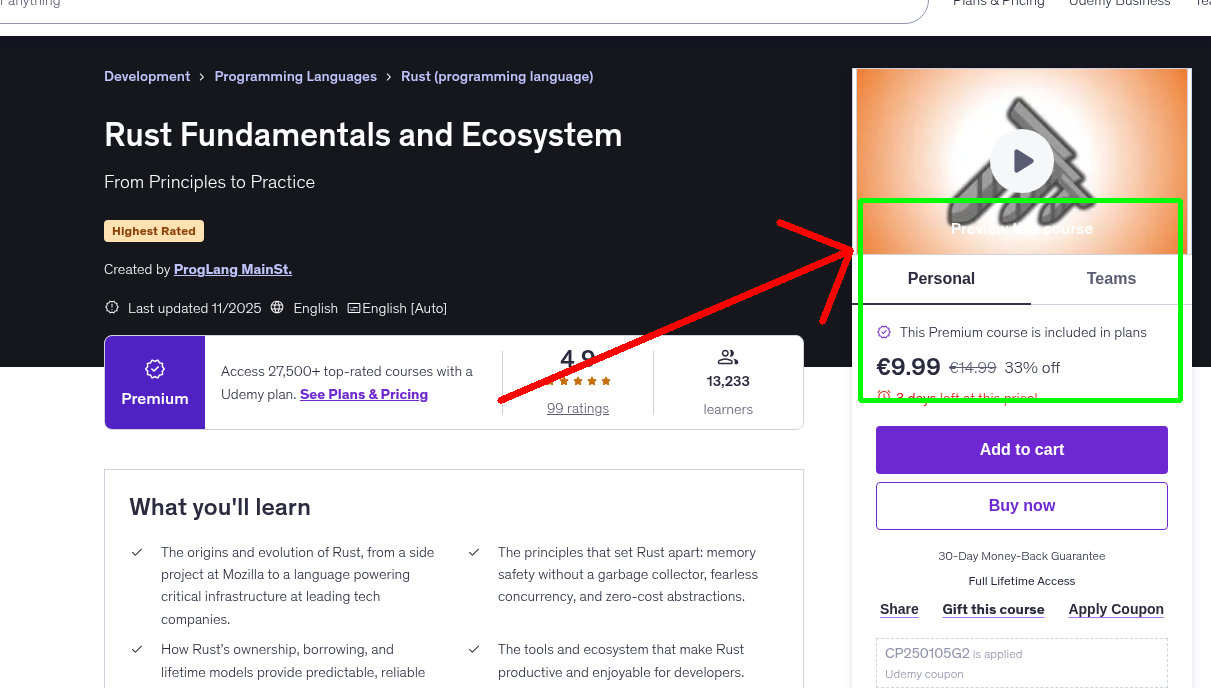Navigate to the Programming Languages breadcrumb
The height and width of the screenshot is (688, 1211).
point(295,76)
